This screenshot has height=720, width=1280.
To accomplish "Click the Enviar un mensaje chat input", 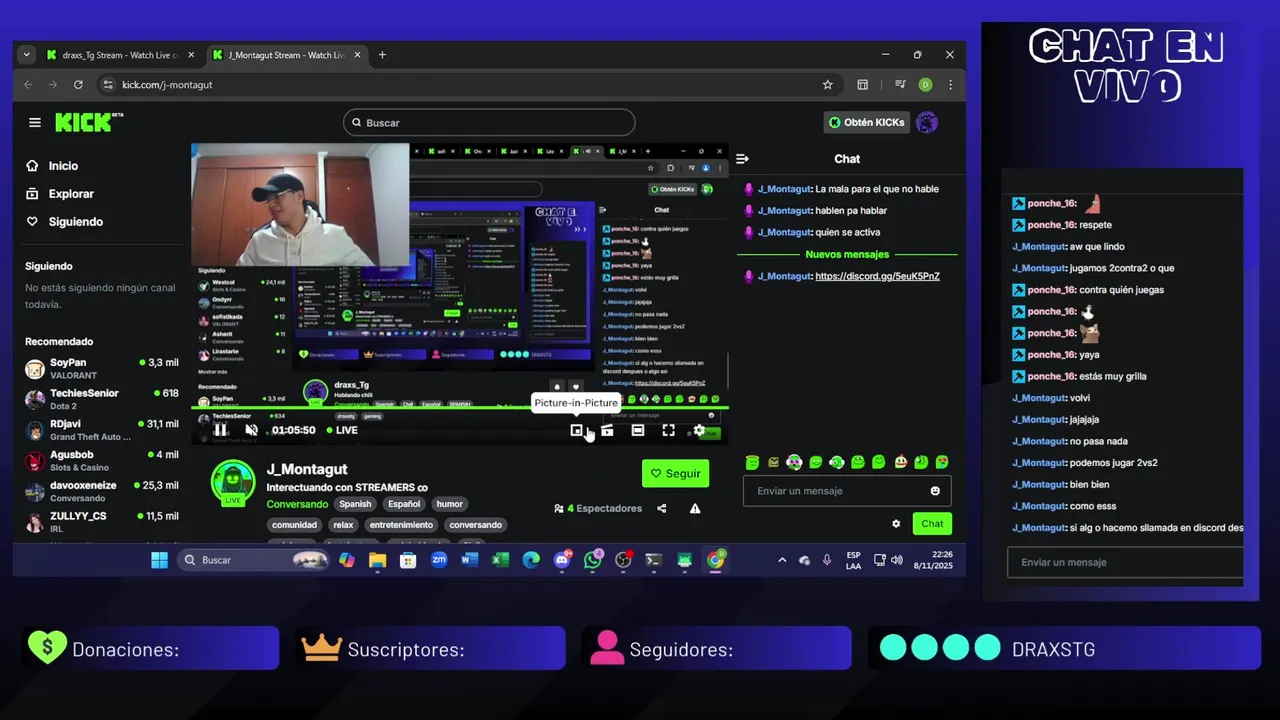I will point(846,491).
